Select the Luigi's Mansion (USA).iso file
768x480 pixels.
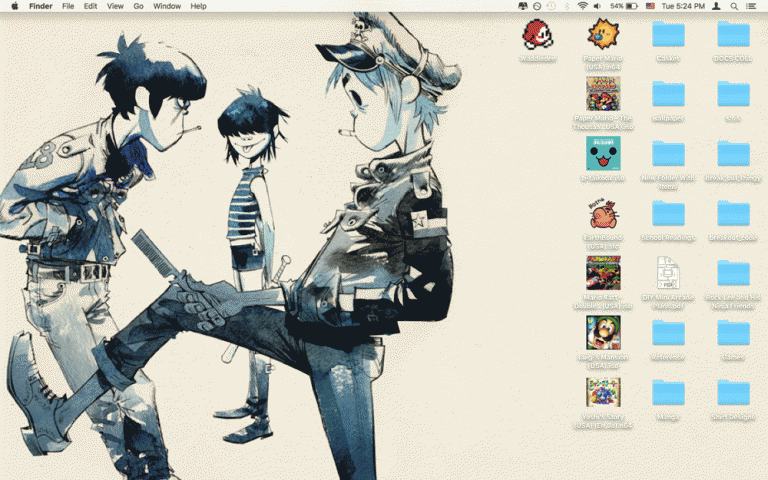click(x=603, y=333)
